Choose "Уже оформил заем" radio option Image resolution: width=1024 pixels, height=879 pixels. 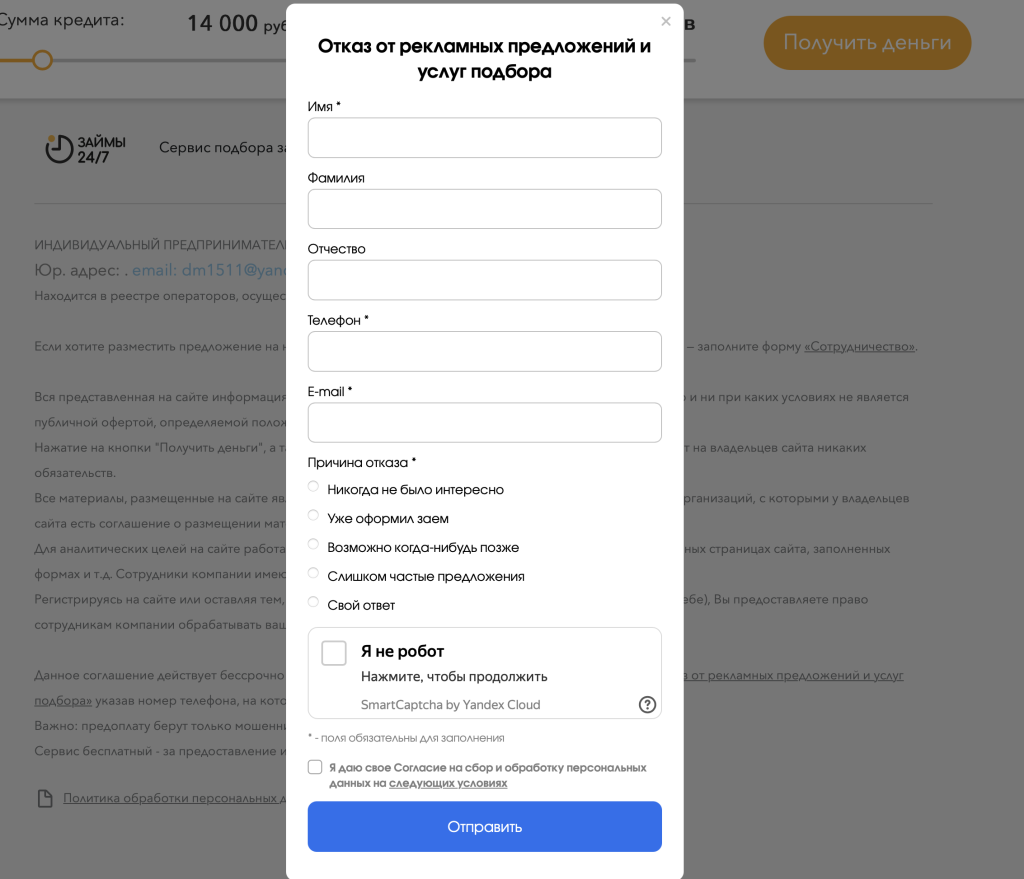[314, 516]
